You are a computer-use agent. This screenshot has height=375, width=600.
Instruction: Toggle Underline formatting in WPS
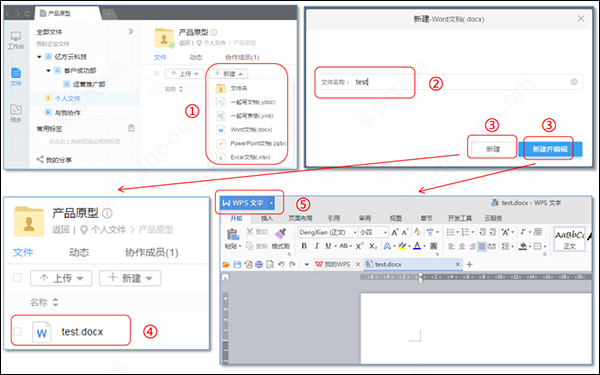pos(328,246)
